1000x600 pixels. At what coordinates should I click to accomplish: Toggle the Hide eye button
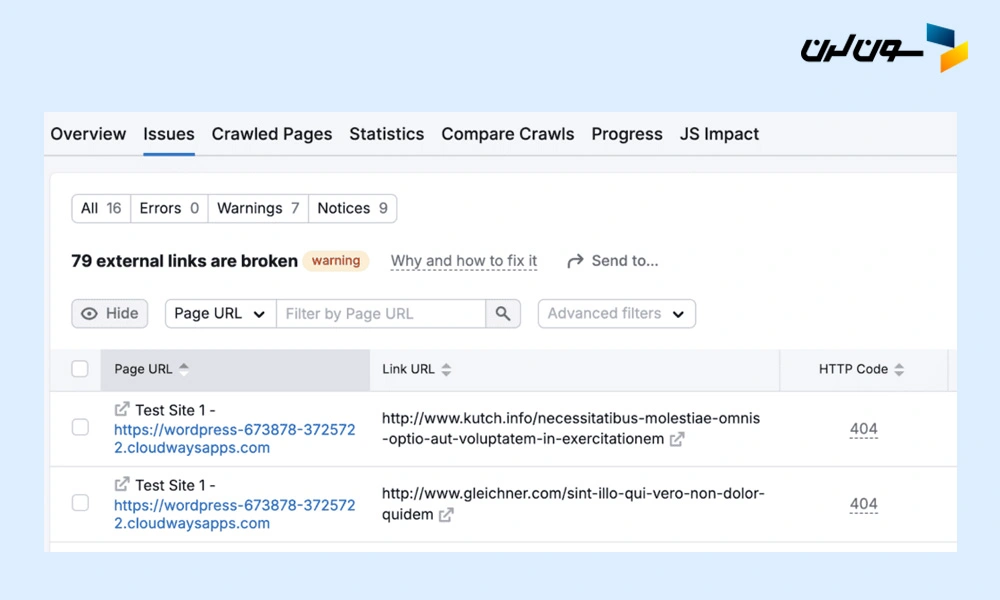coord(110,314)
